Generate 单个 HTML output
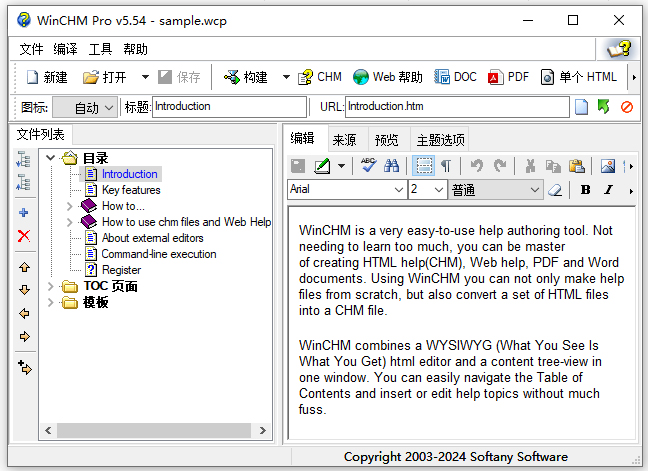This screenshot has height=471, width=648. point(578,77)
